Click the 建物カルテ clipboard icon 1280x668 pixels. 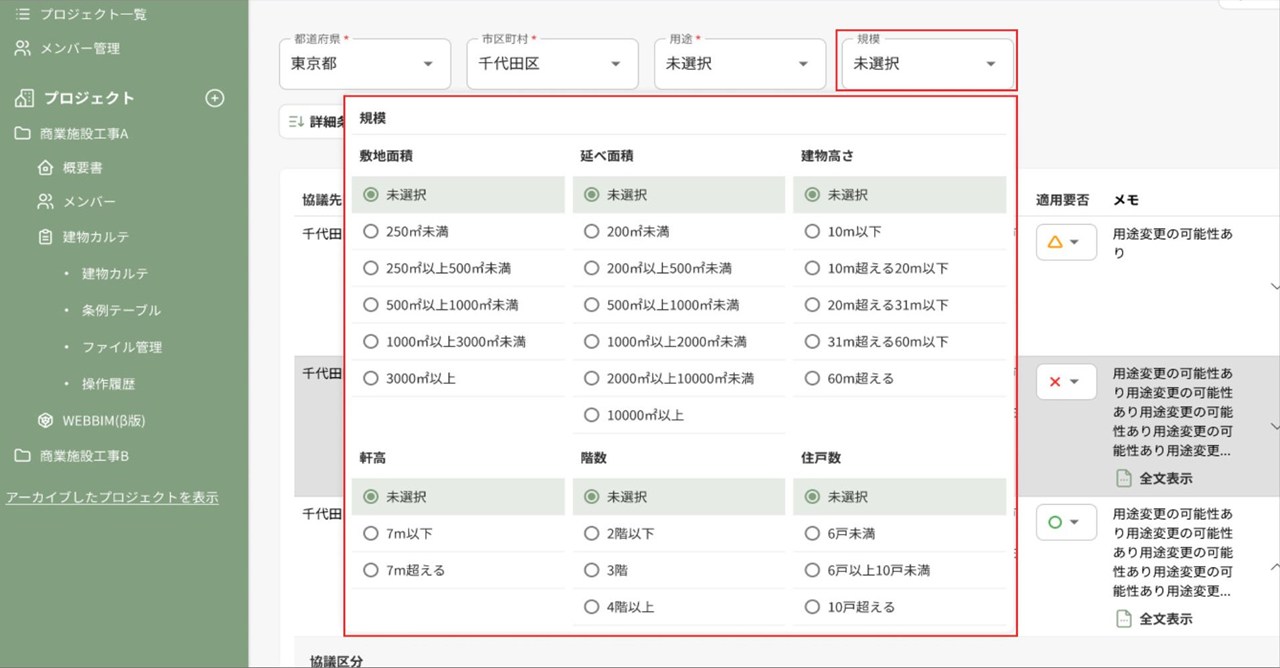45,237
